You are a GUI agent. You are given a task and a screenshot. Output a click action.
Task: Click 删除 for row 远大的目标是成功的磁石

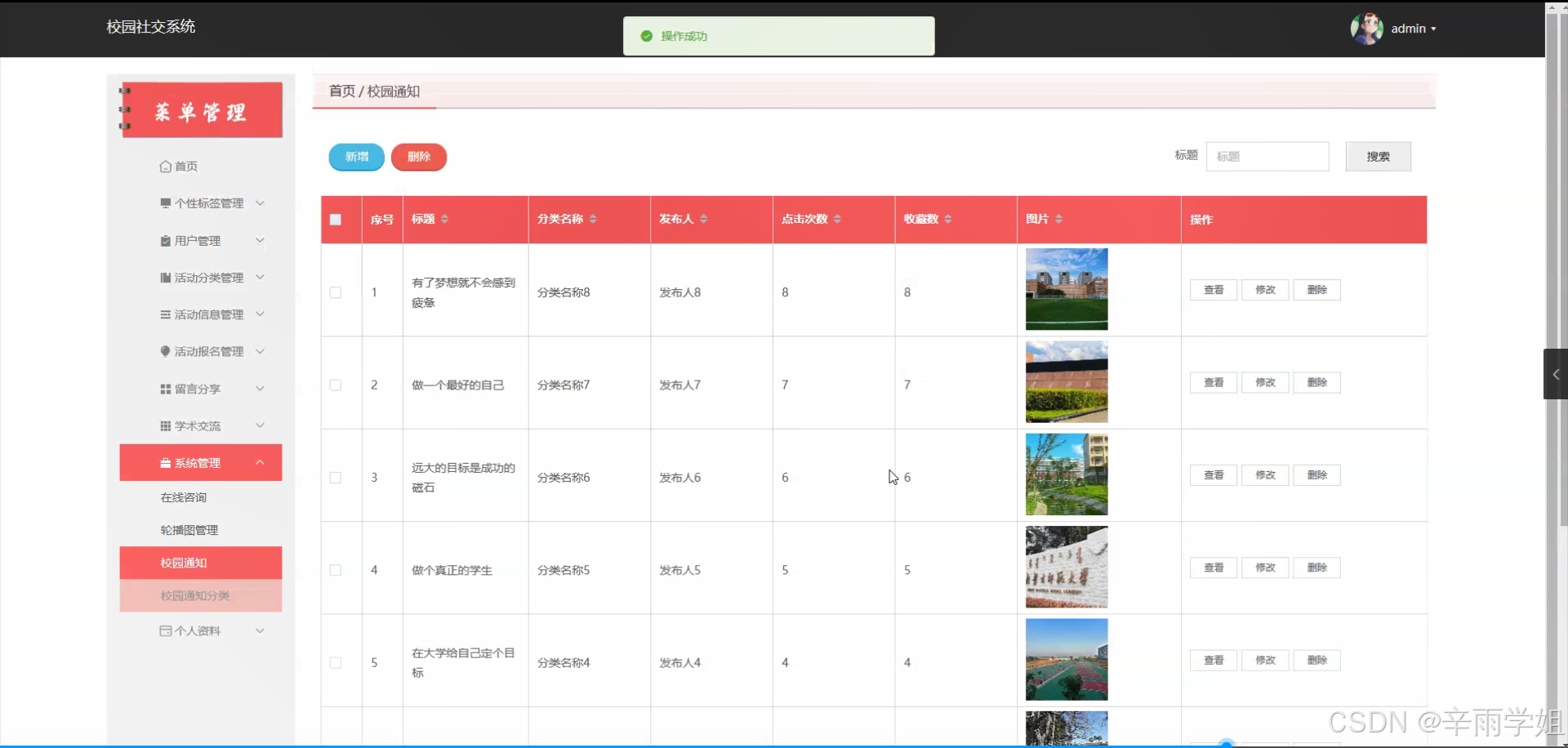[1316, 475]
